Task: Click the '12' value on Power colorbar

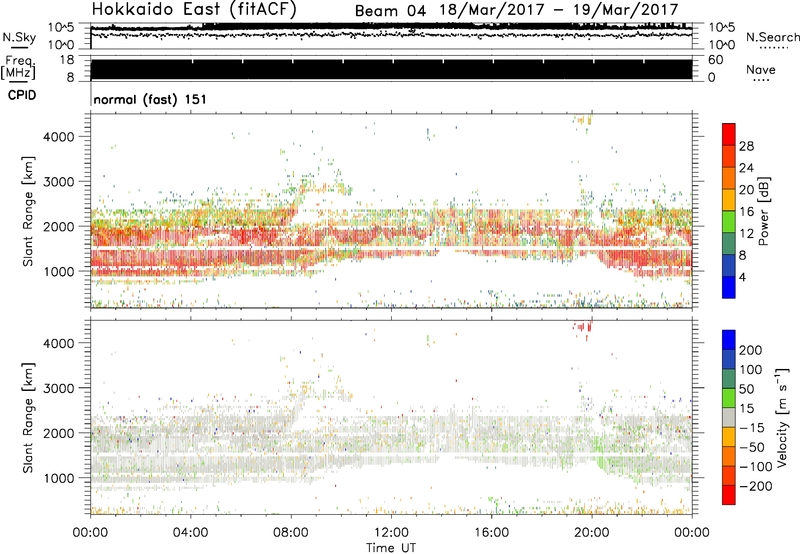Action: pyautogui.click(x=746, y=234)
